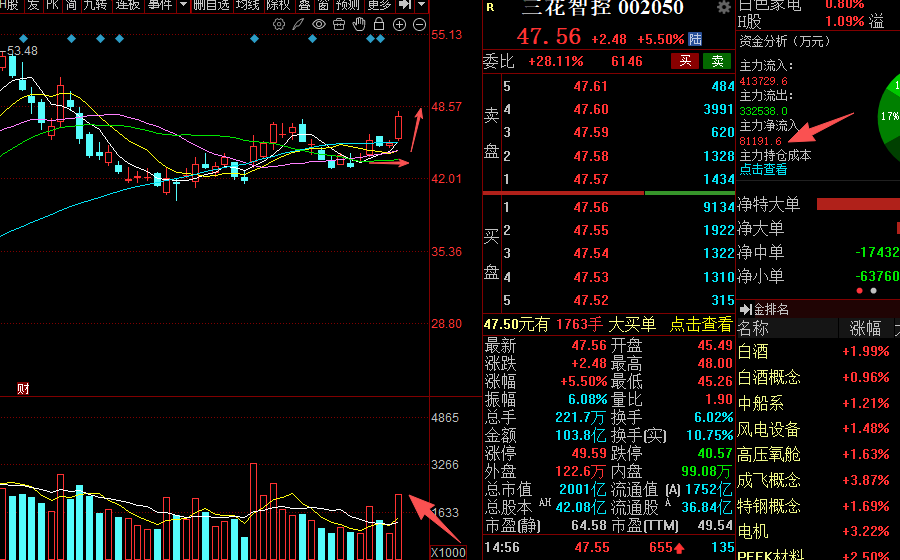
Task: Click the green 卖 sell button
Action: (717, 61)
